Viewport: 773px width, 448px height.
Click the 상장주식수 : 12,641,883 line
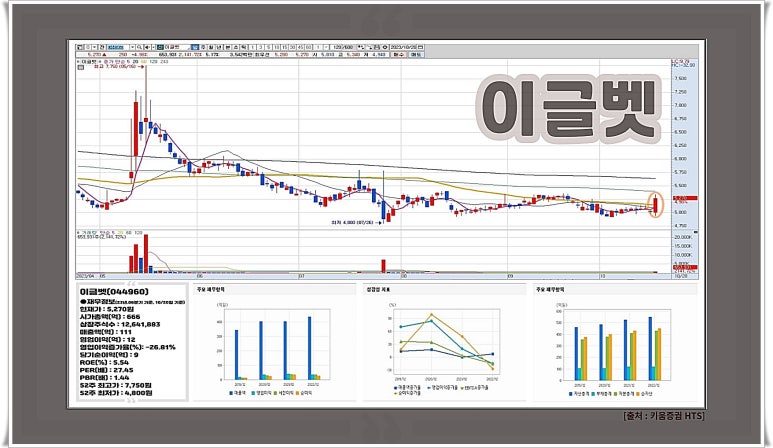point(119,324)
